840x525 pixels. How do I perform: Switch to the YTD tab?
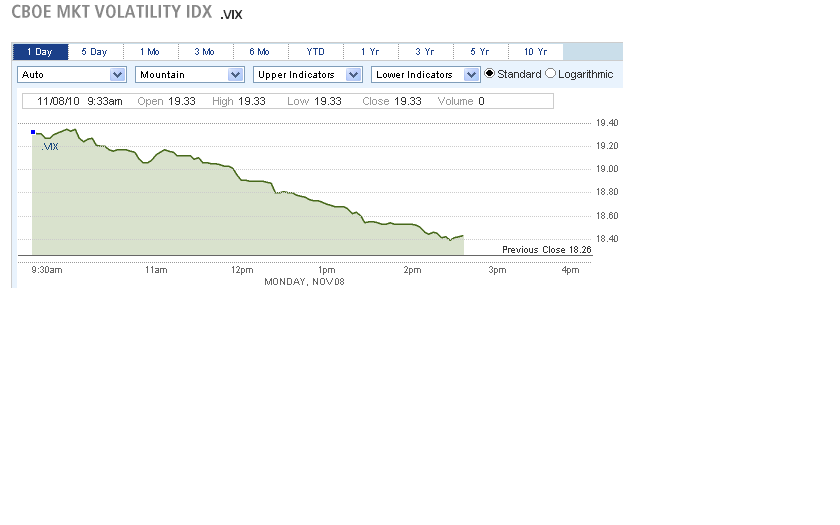pyautogui.click(x=316, y=52)
